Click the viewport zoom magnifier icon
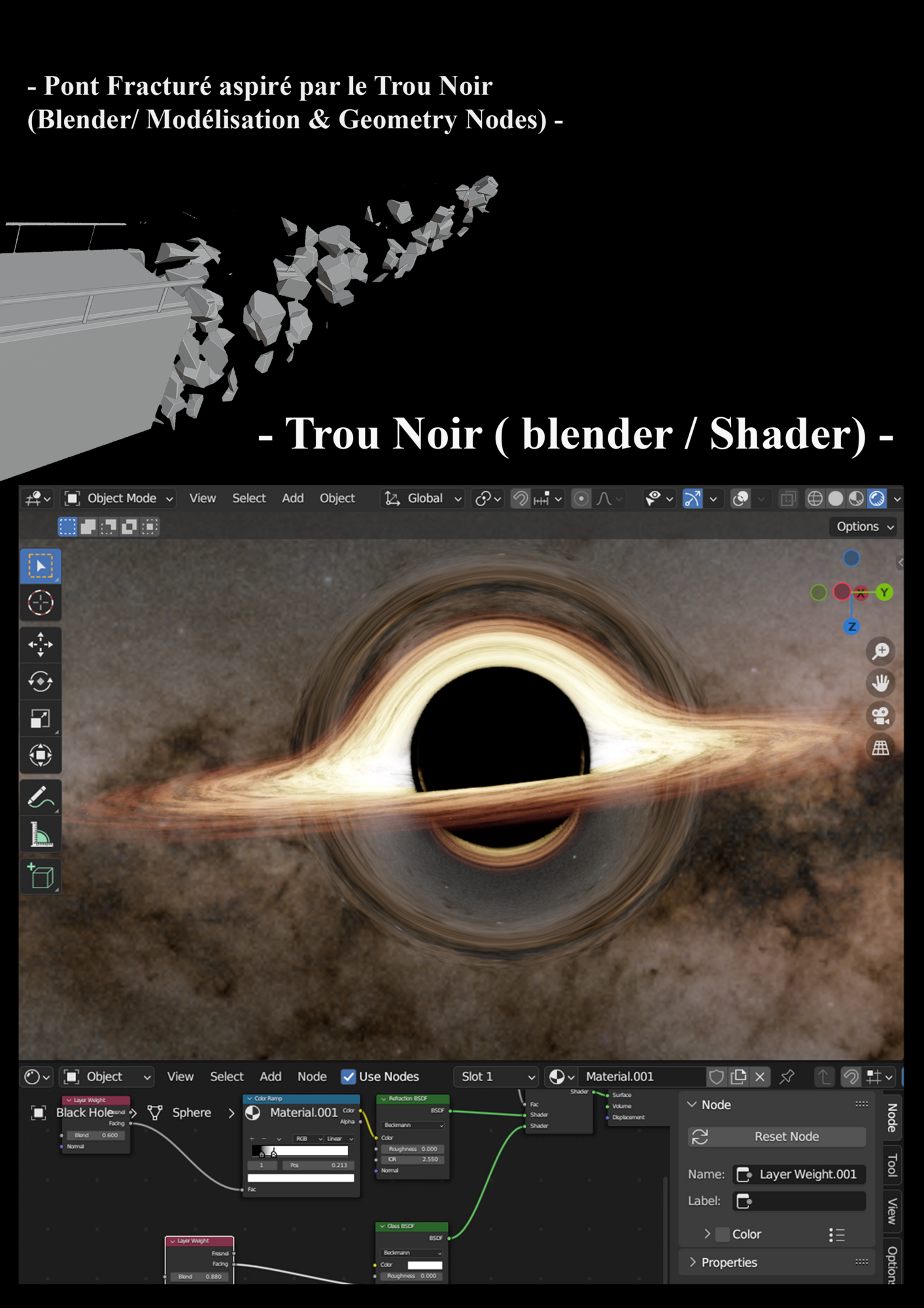924x1308 pixels. (x=881, y=651)
